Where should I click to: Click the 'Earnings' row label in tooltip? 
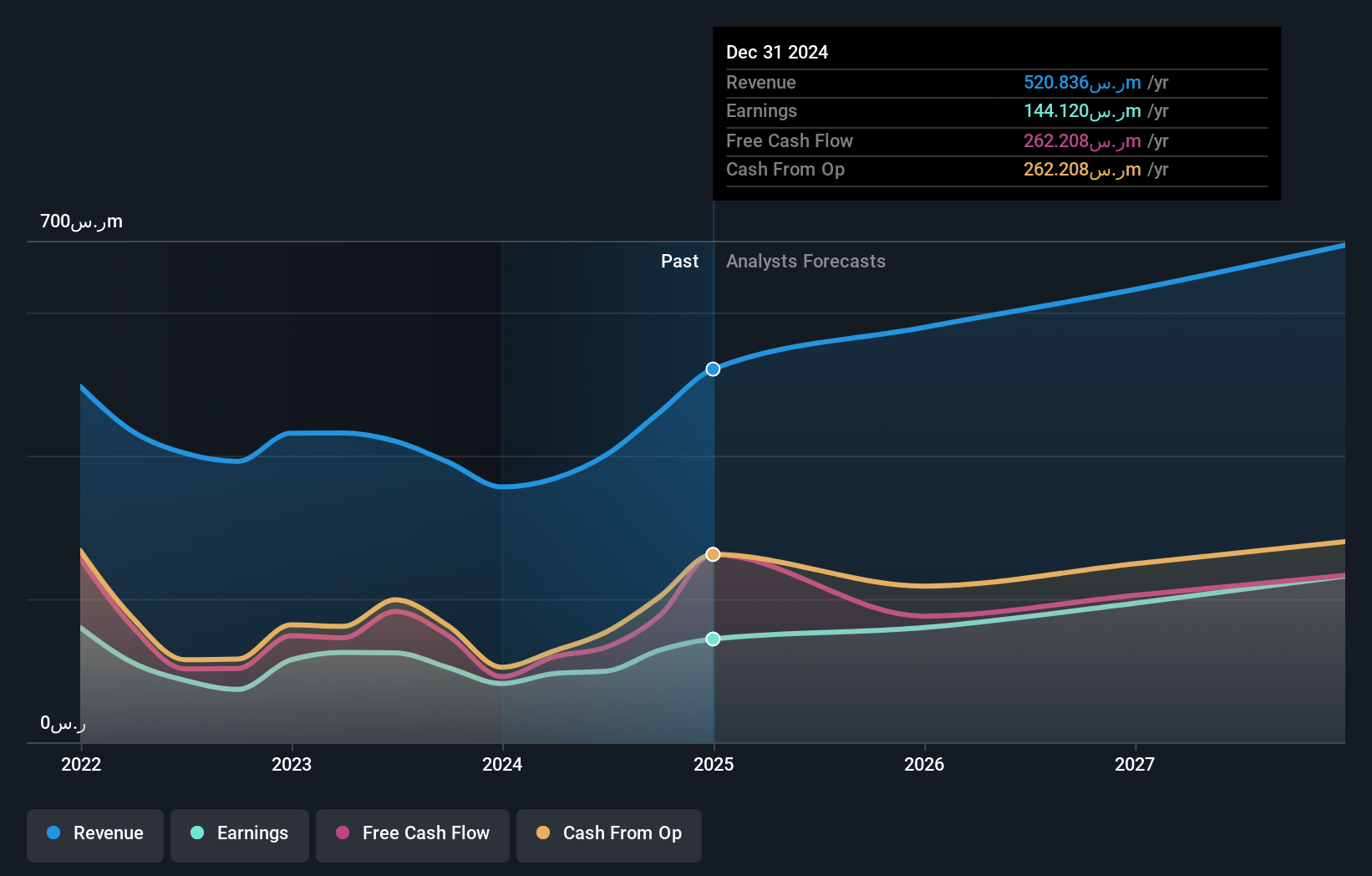point(761,110)
